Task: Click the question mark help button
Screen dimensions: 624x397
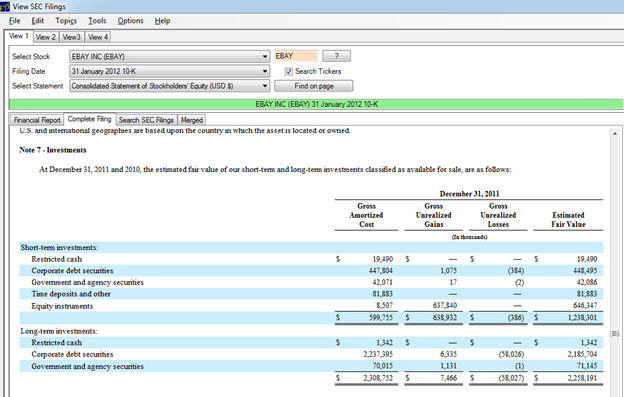Action: pos(336,56)
